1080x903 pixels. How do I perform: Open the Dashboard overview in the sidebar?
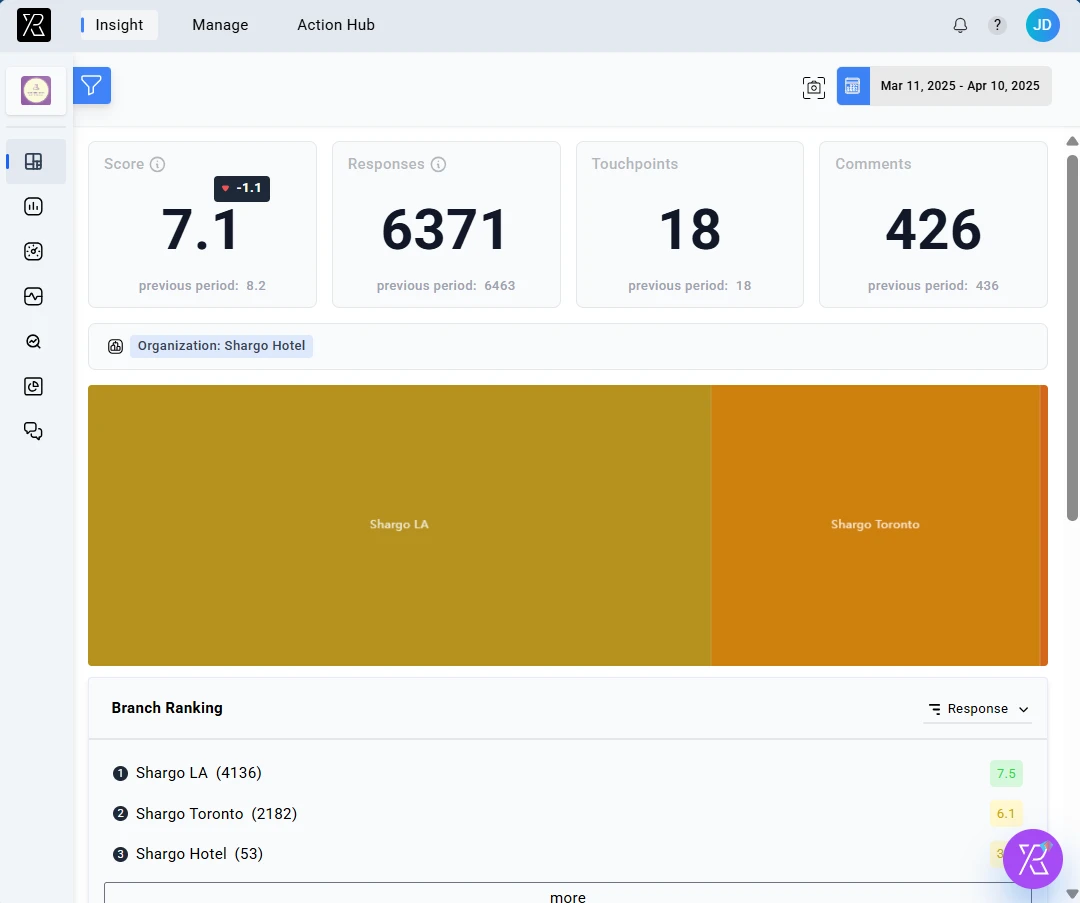33,161
